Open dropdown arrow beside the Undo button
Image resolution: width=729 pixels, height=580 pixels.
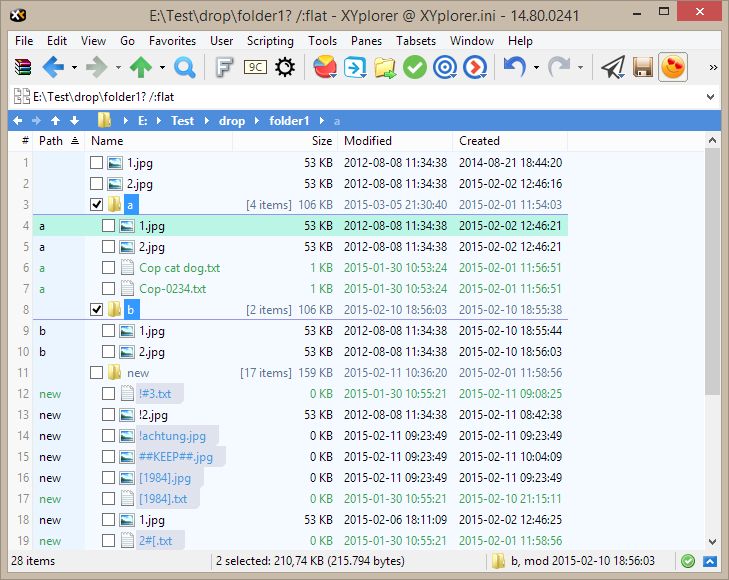(x=536, y=67)
